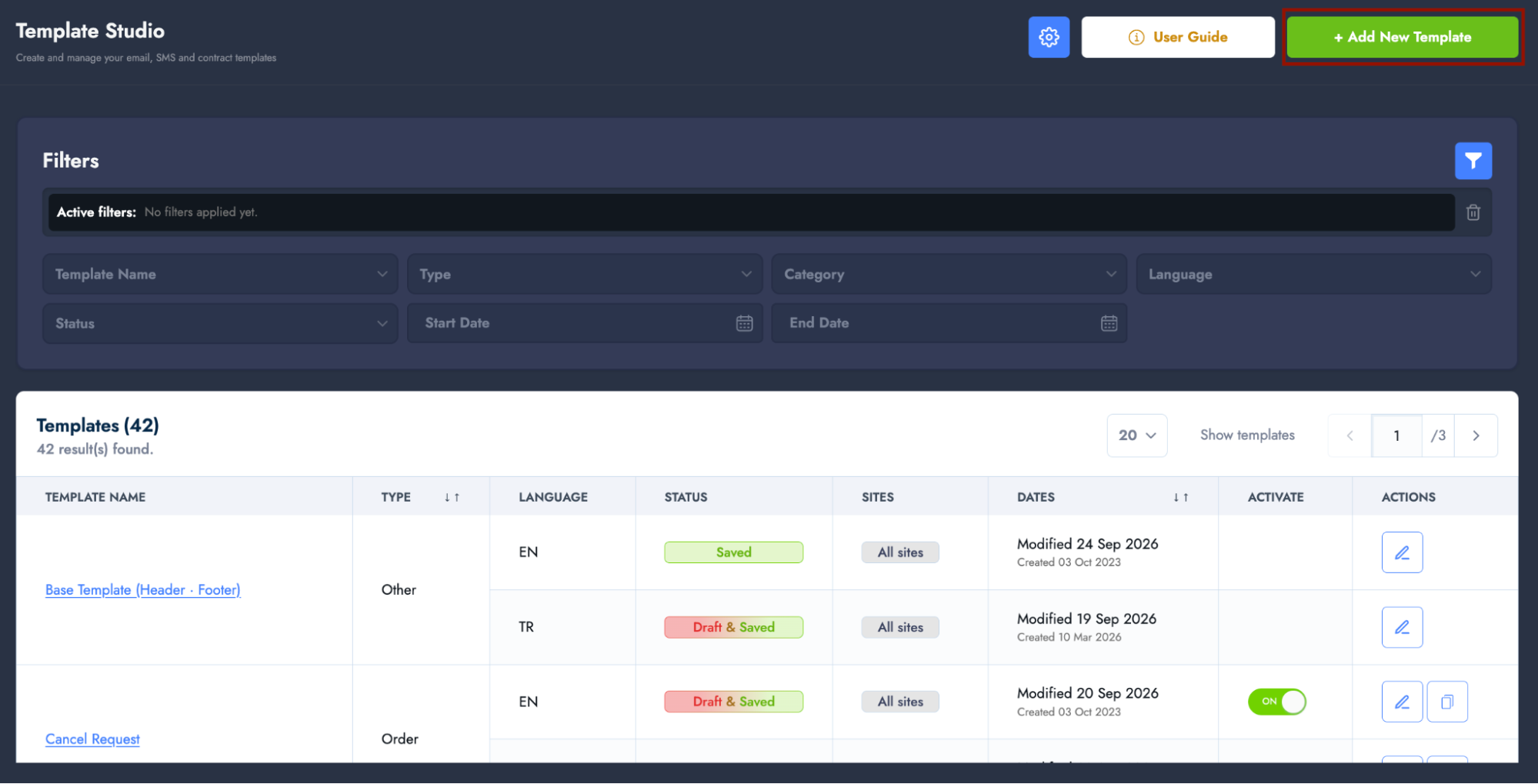Expand the Template Name filter dropdown

point(220,274)
